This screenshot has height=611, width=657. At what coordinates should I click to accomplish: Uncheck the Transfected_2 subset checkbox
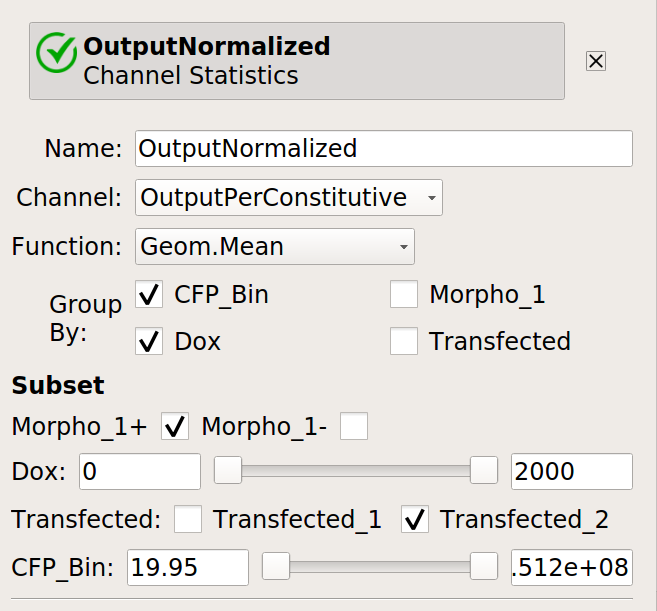[x=414, y=519]
